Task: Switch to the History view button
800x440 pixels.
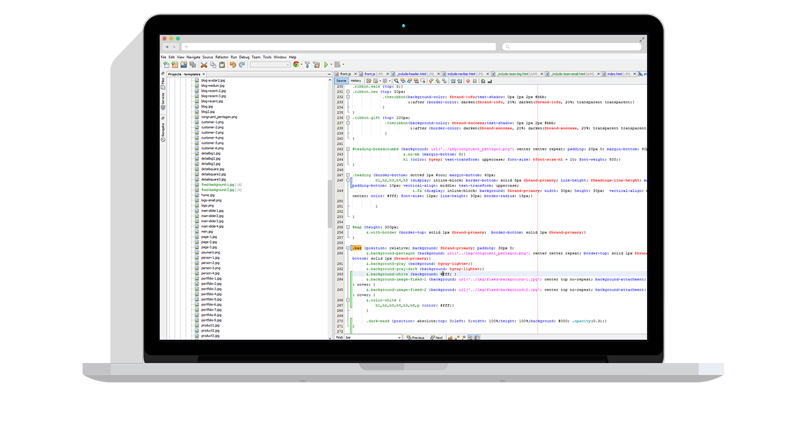Action: click(358, 80)
